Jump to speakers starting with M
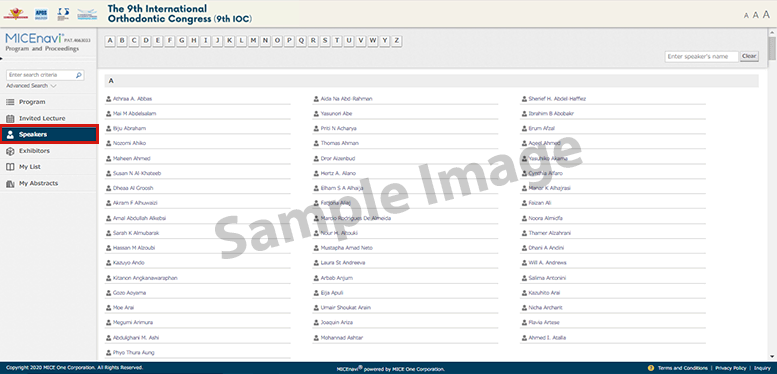The width and height of the screenshot is (777, 374). tap(253, 41)
